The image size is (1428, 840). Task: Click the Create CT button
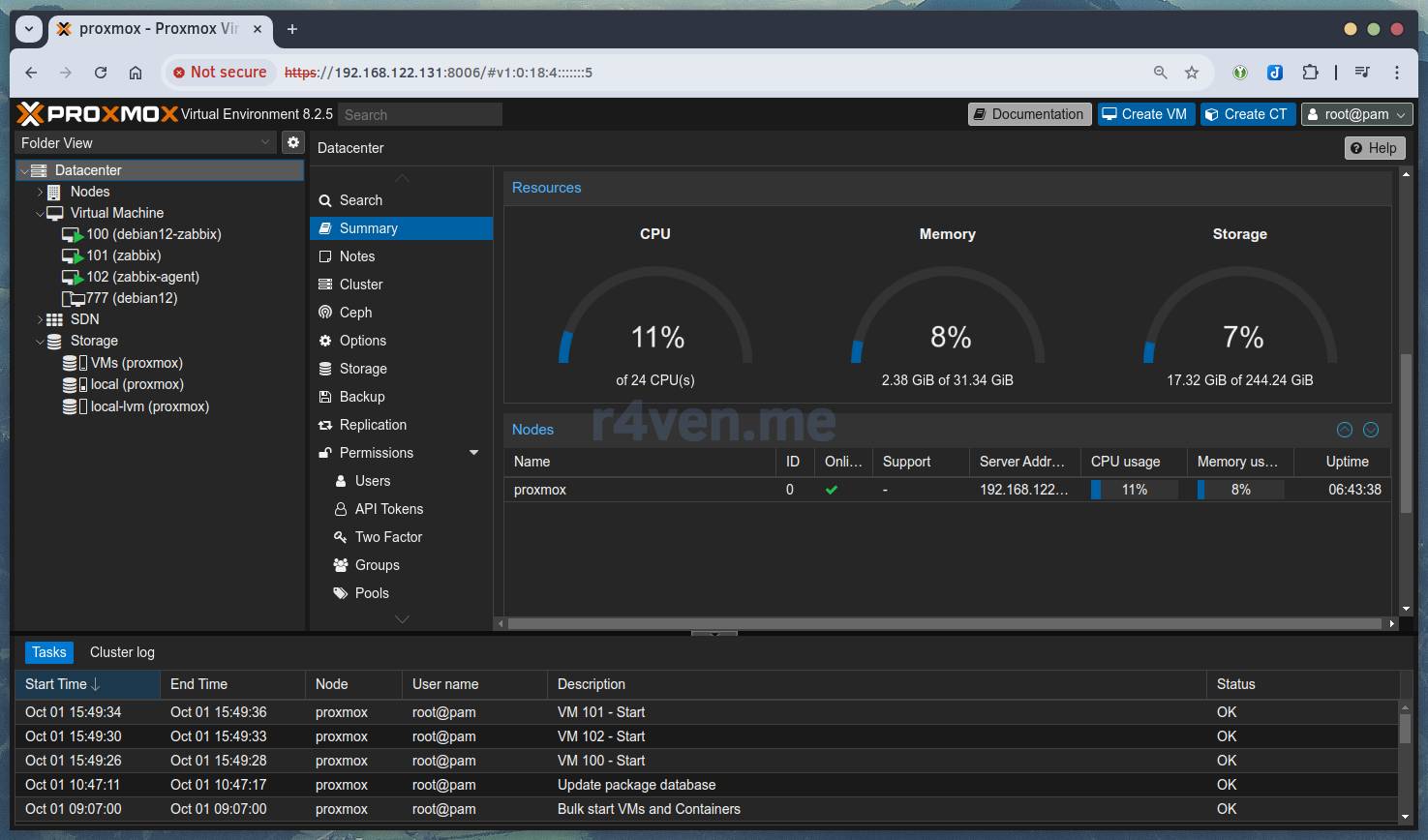tap(1247, 114)
